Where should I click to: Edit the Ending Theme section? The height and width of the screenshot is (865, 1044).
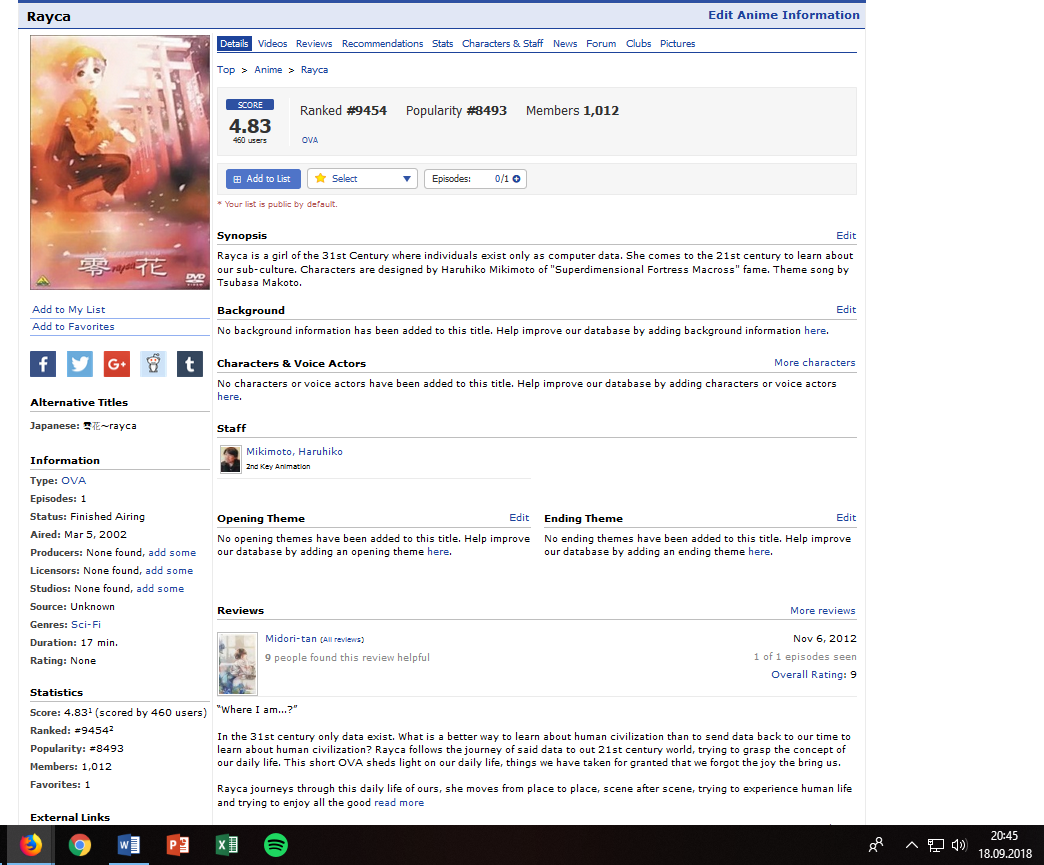(846, 517)
